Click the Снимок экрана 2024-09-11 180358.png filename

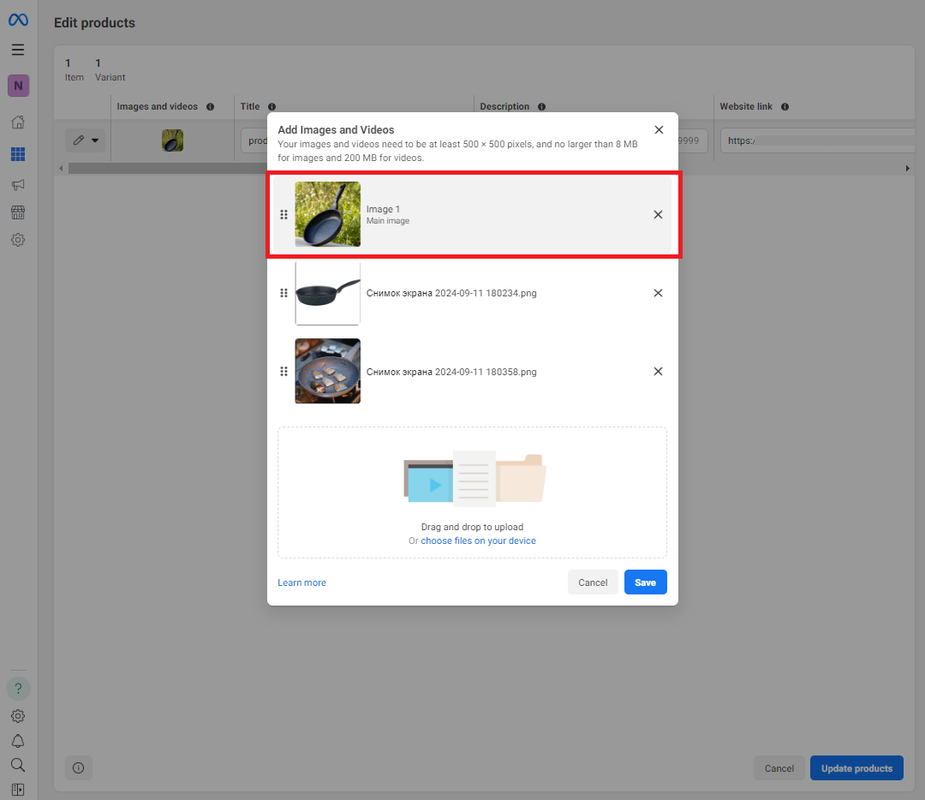tap(451, 372)
